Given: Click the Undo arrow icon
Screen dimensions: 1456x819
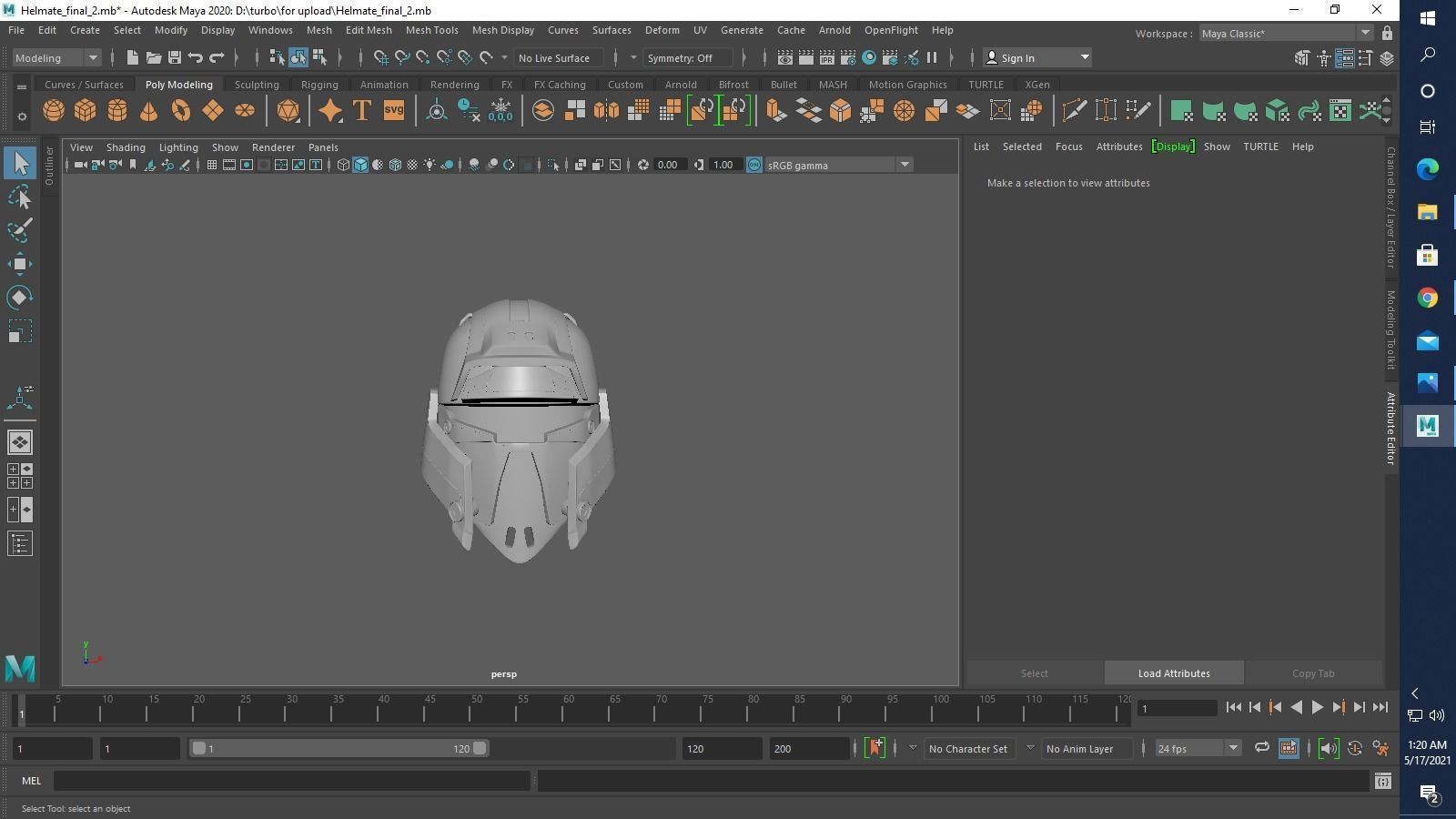Looking at the screenshot, I should coord(196,57).
